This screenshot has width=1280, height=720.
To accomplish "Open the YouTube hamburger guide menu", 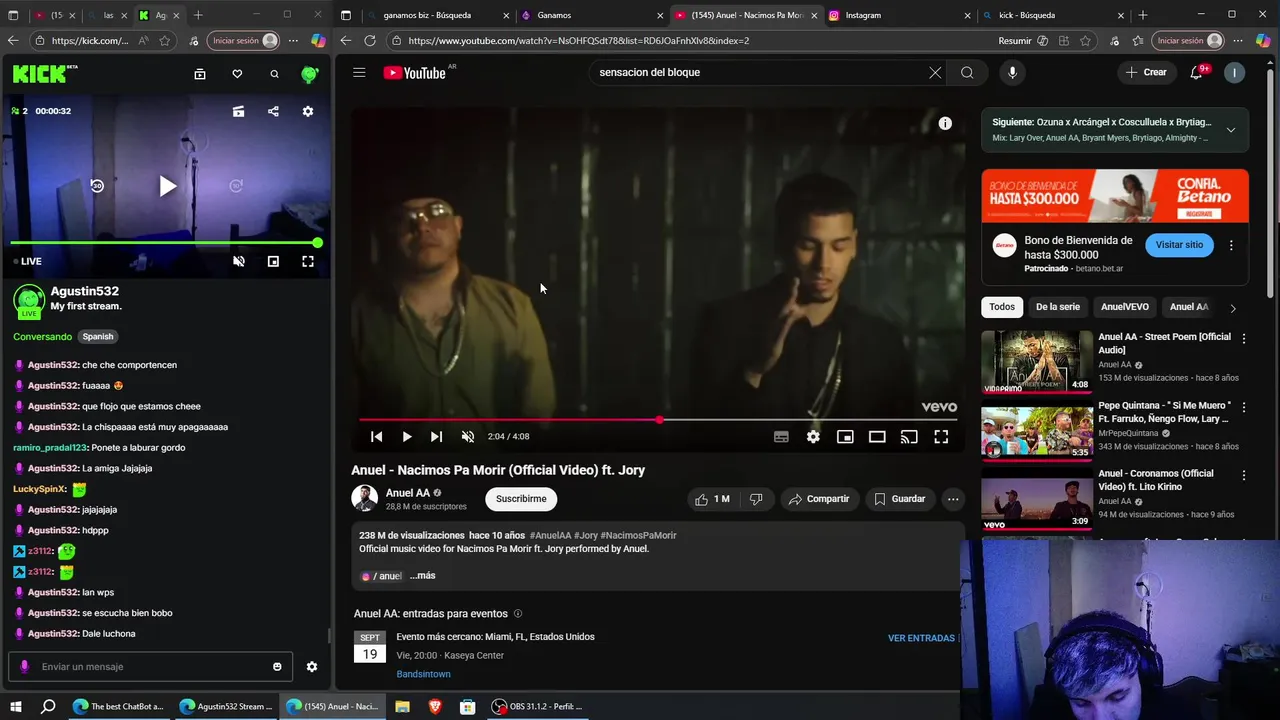I will [359, 72].
